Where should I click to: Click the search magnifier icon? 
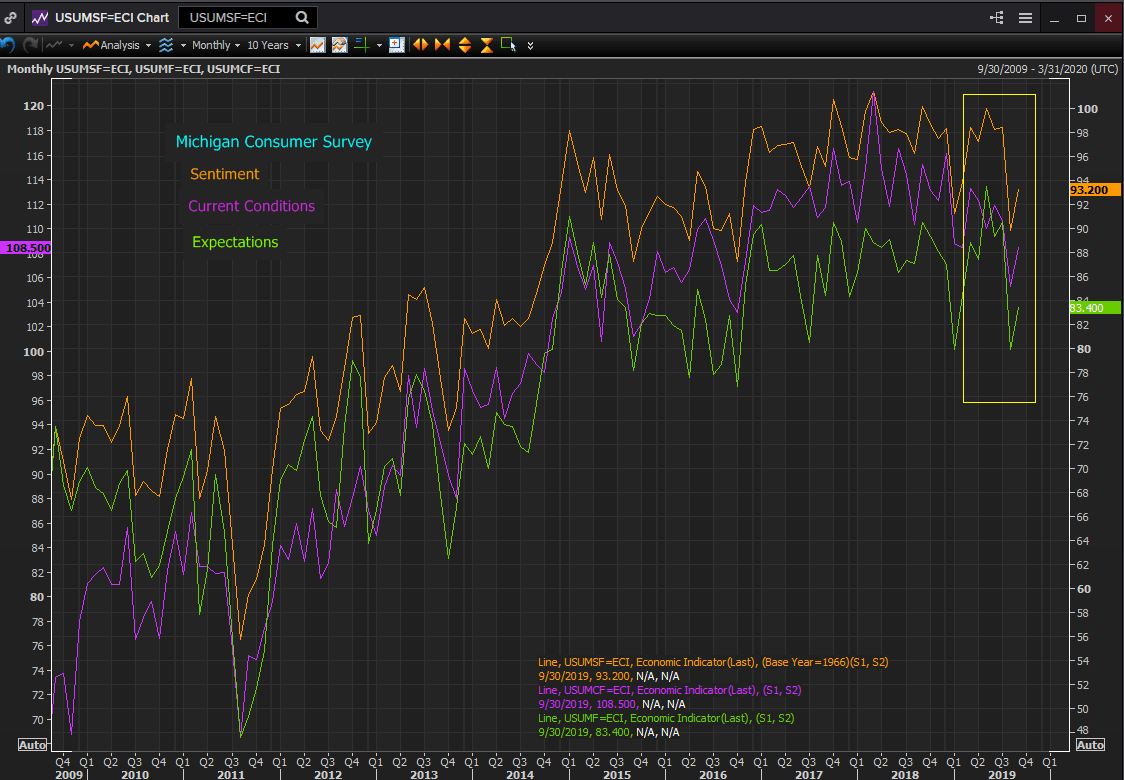click(302, 18)
